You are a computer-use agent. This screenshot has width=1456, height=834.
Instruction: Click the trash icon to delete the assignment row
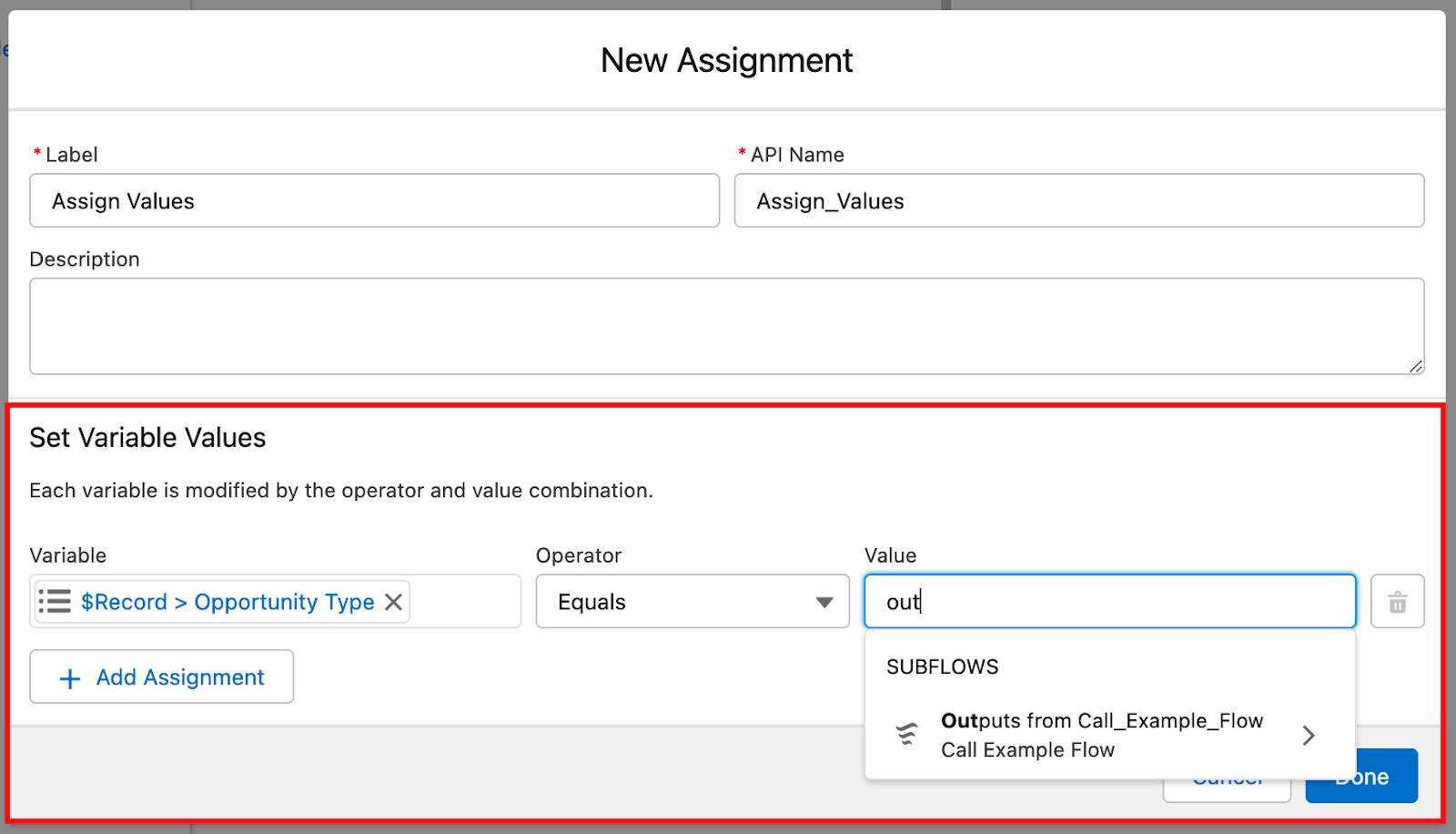pyautogui.click(x=1398, y=602)
